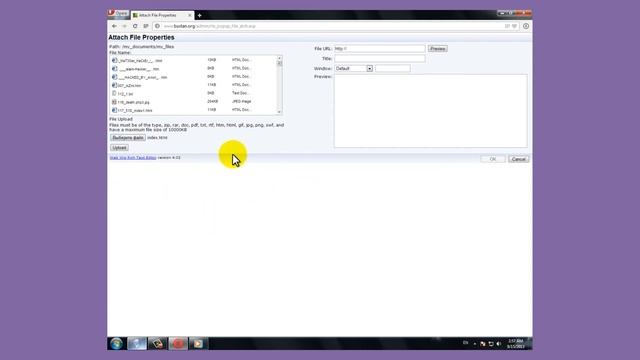Viewport: 640px width, 360px height.
Task: Click the Upload button
Action: coord(119,148)
